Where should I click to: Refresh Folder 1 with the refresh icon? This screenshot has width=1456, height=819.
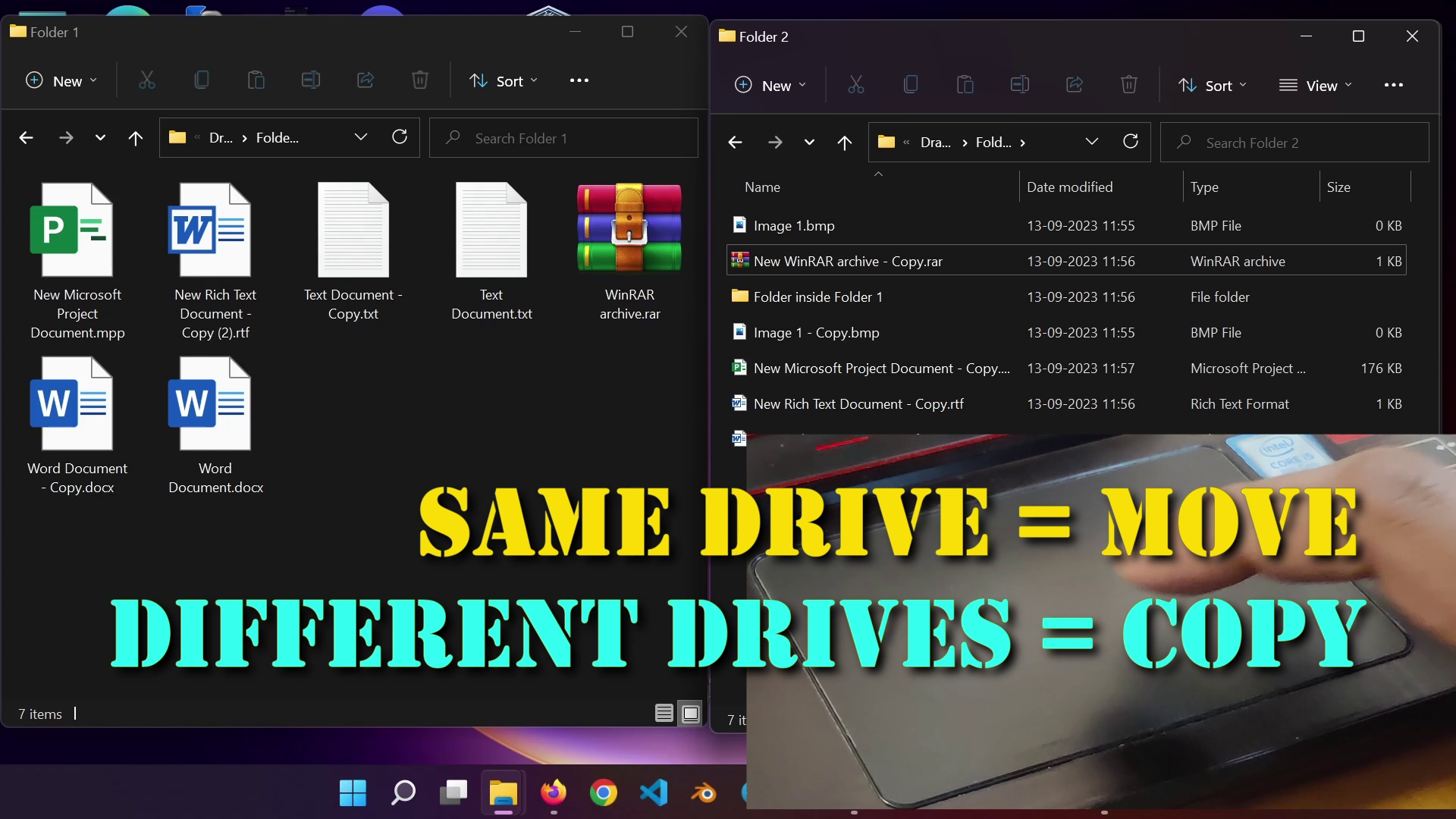(x=400, y=137)
